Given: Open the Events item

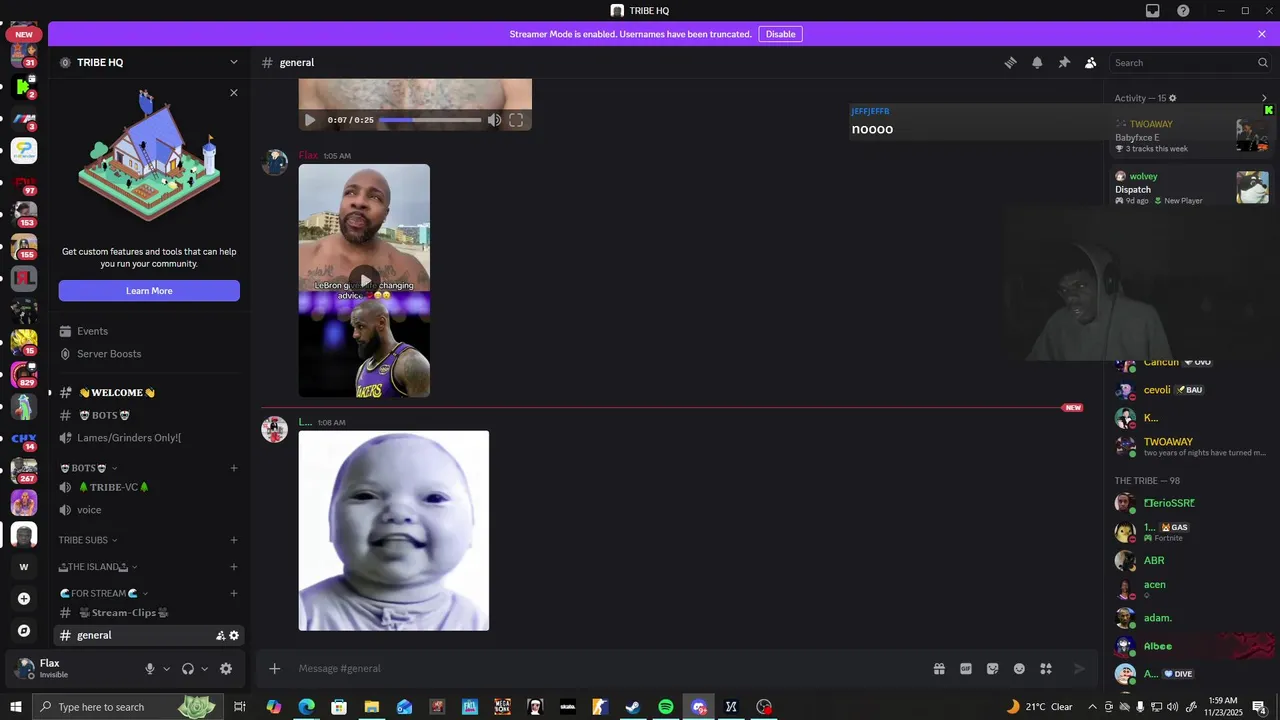Looking at the screenshot, I should point(149,331).
